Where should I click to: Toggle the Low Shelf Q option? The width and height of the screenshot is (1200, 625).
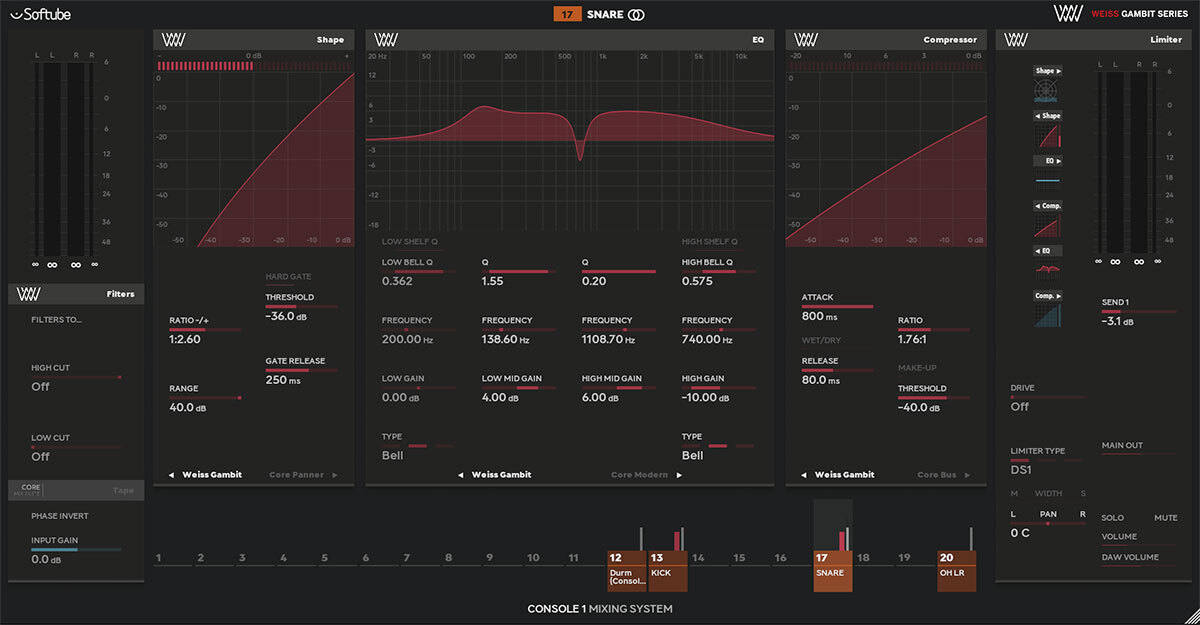point(410,242)
